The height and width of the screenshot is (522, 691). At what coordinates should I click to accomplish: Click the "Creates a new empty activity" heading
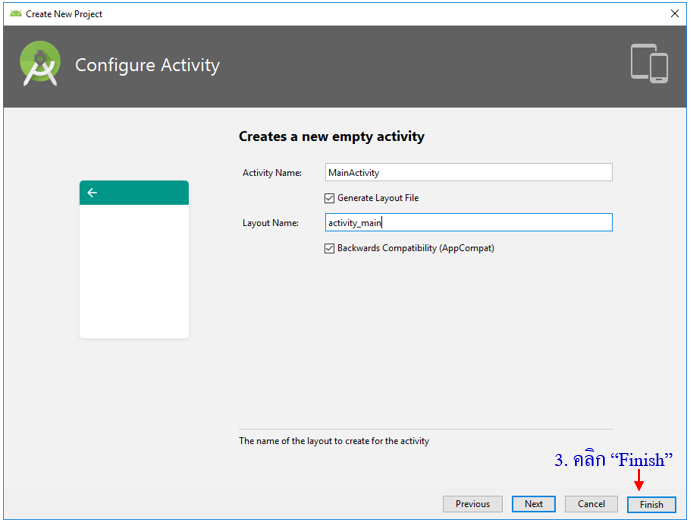click(x=331, y=136)
